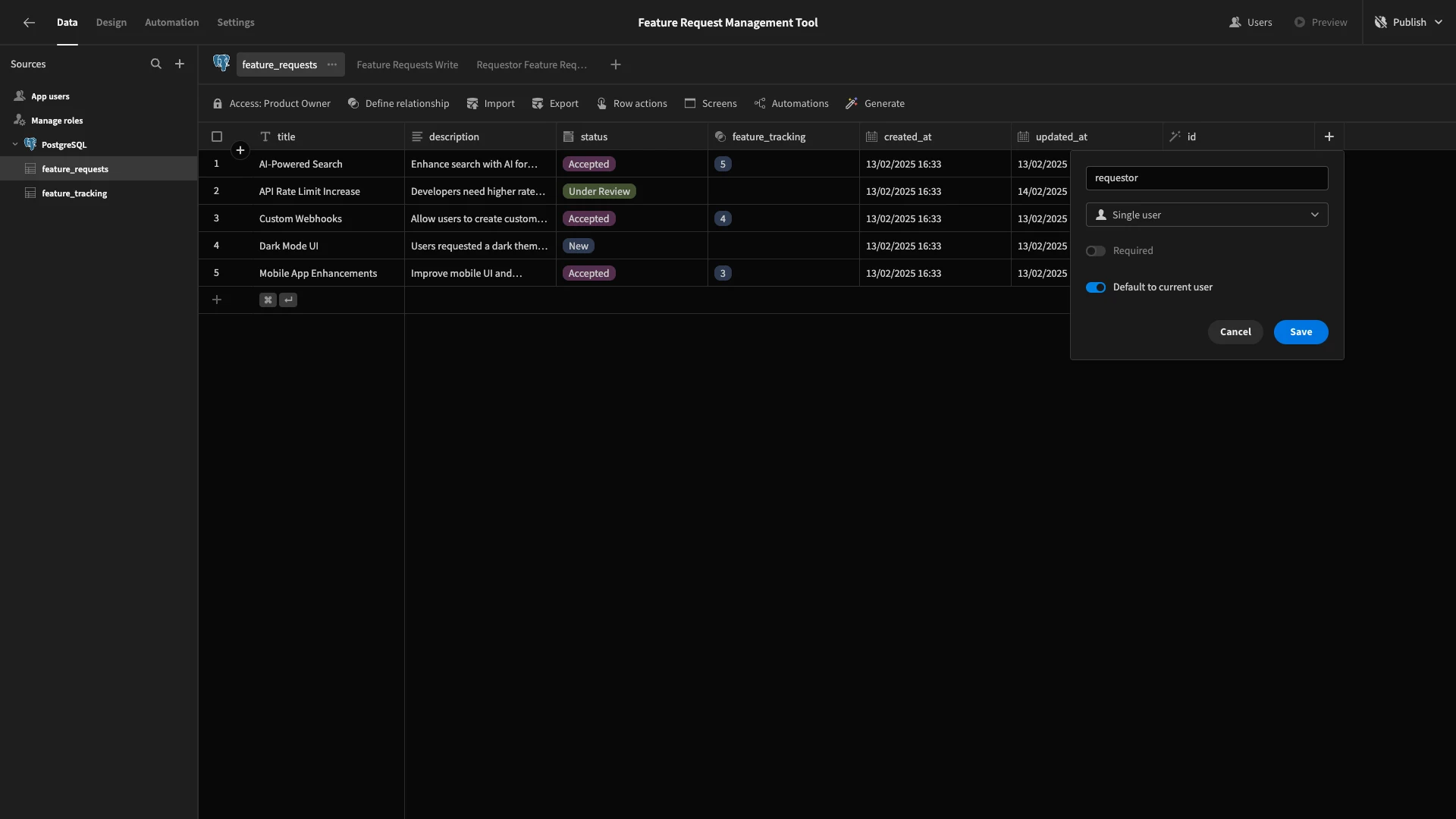Click the Access: Product Owner button
Viewport: 1456px width, 819px height.
[x=271, y=104]
